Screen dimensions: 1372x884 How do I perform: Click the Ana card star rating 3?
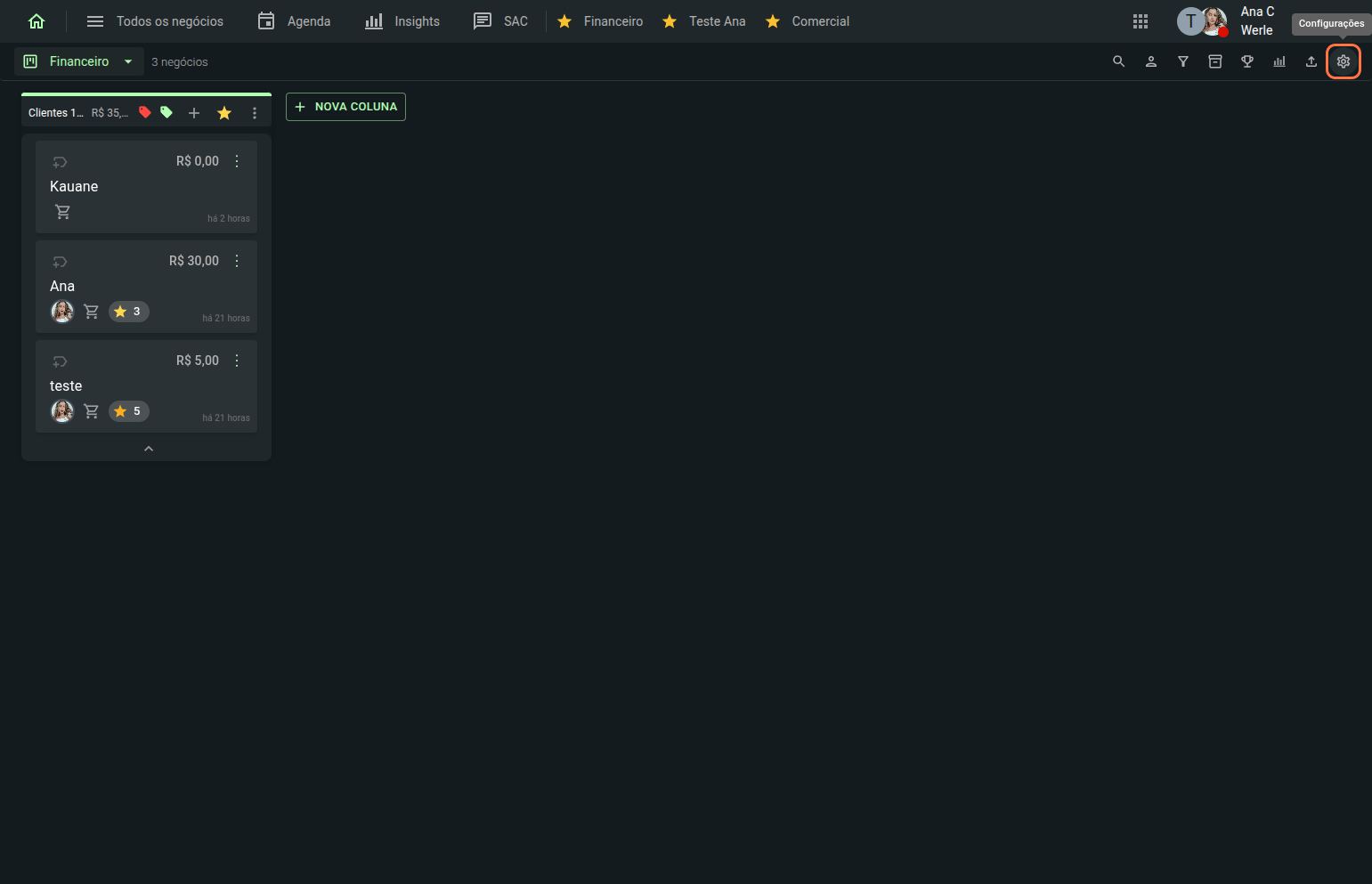click(128, 312)
